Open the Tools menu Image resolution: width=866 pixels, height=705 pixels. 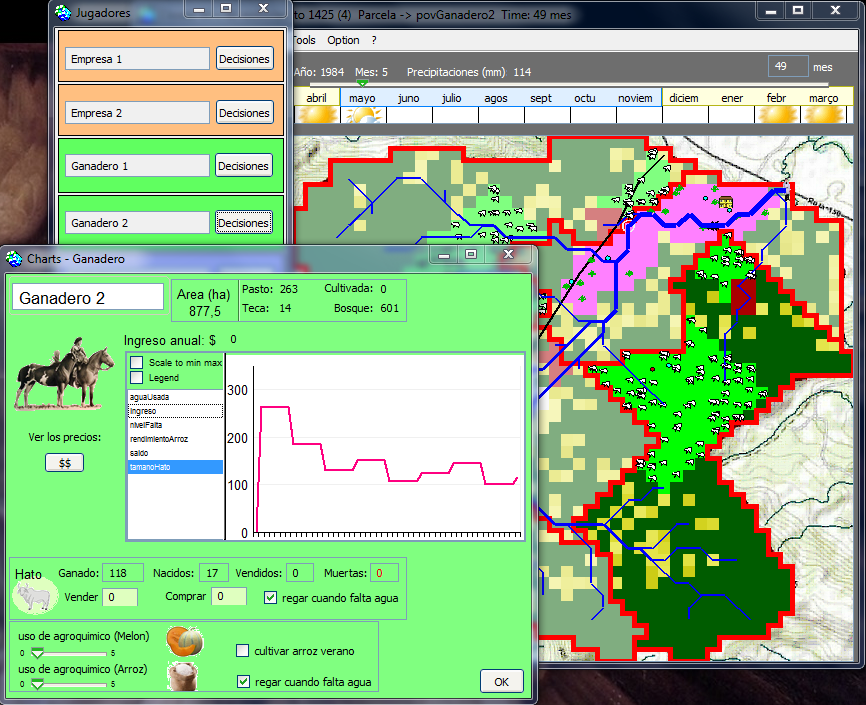(x=303, y=41)
